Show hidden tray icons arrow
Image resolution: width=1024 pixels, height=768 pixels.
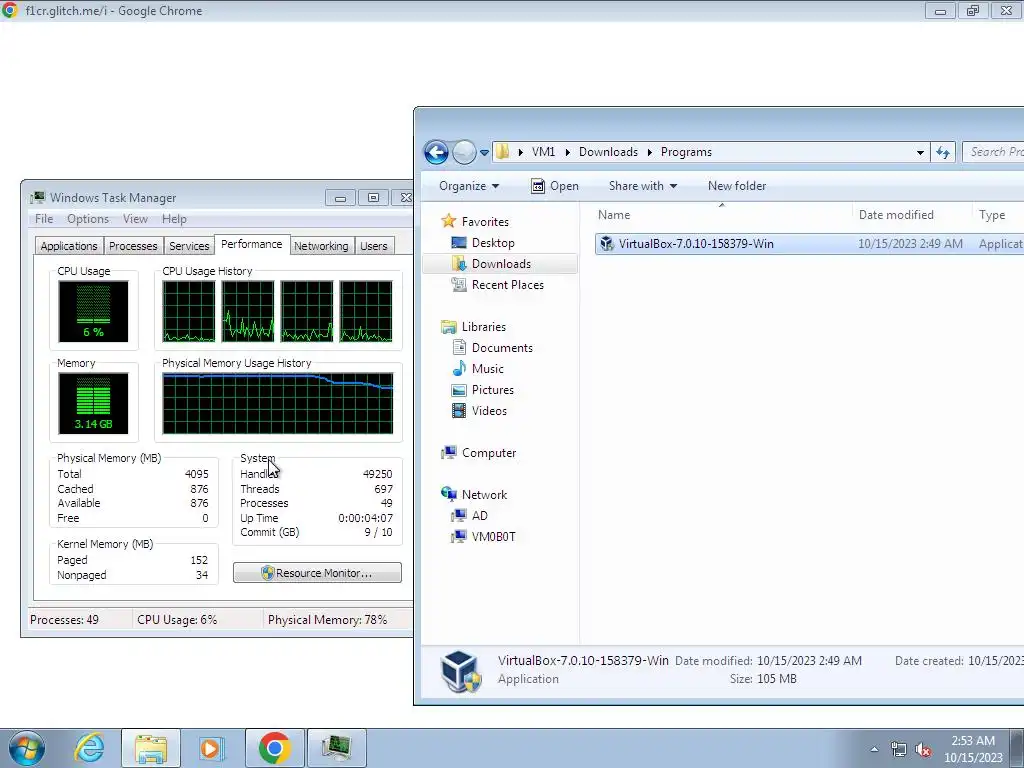874,749
